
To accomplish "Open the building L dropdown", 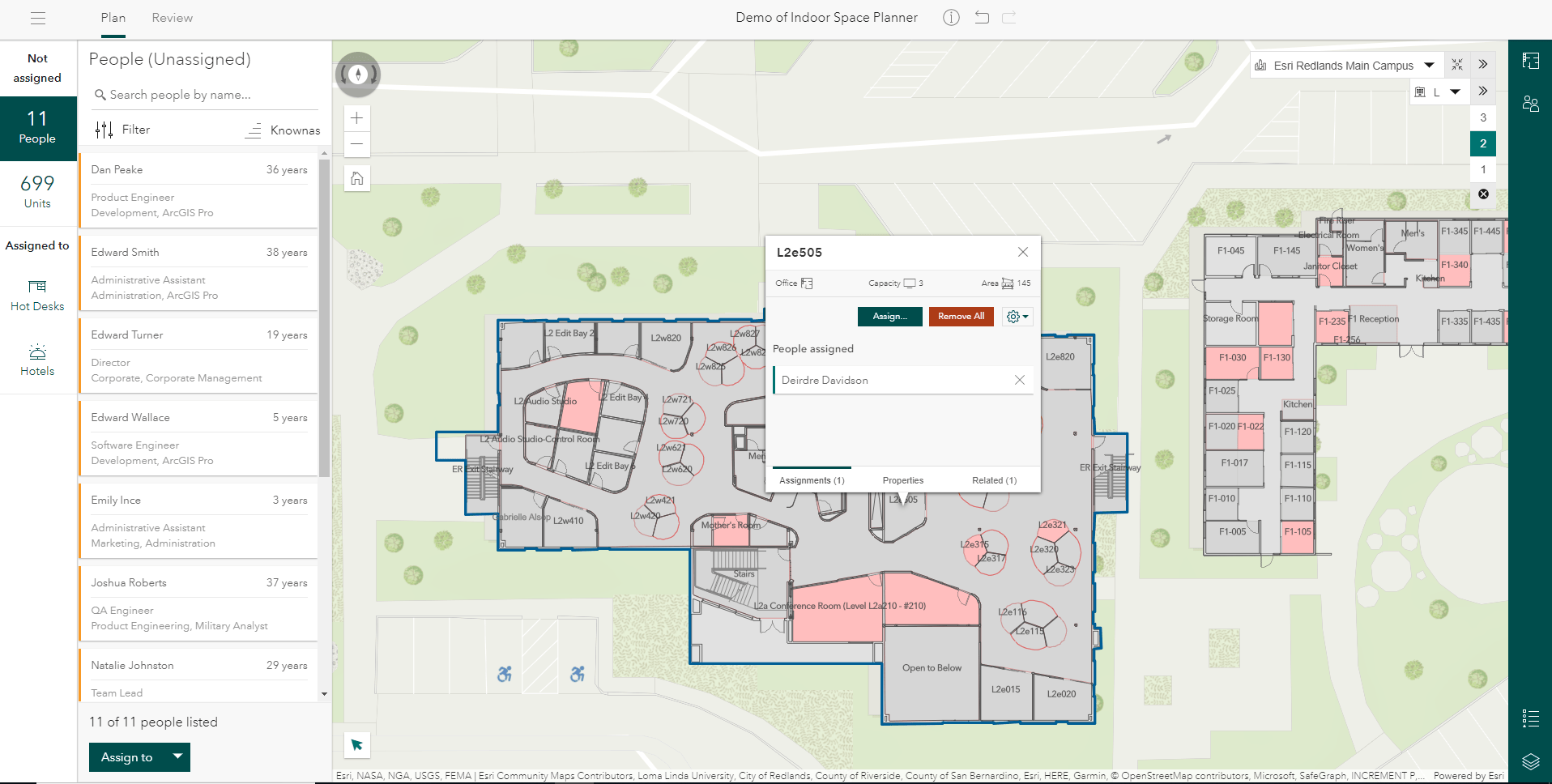I will coord(1456,92).
